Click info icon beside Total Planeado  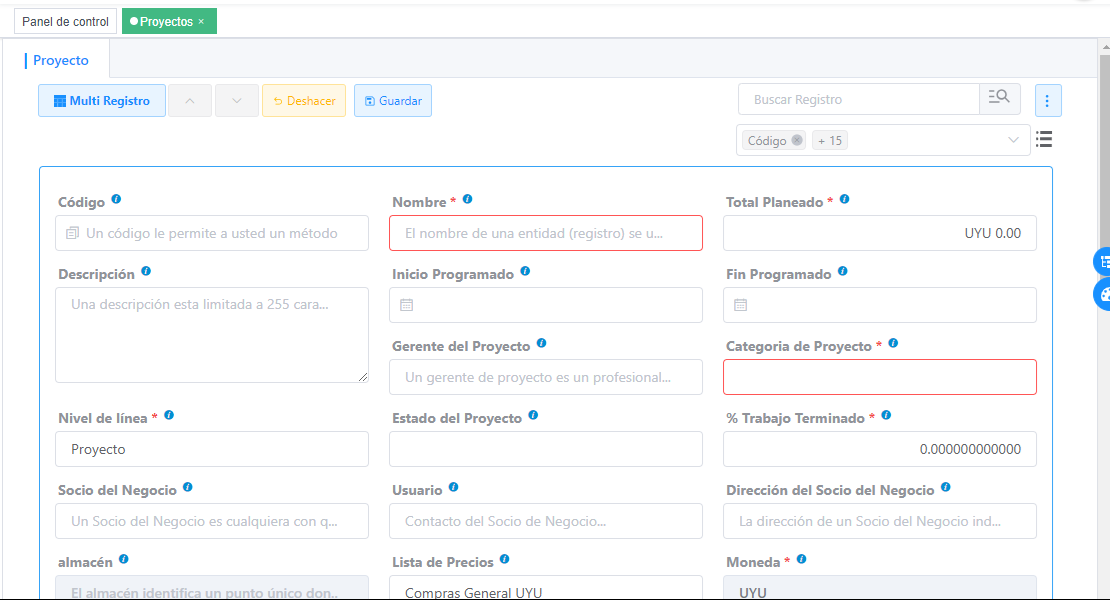844,200
